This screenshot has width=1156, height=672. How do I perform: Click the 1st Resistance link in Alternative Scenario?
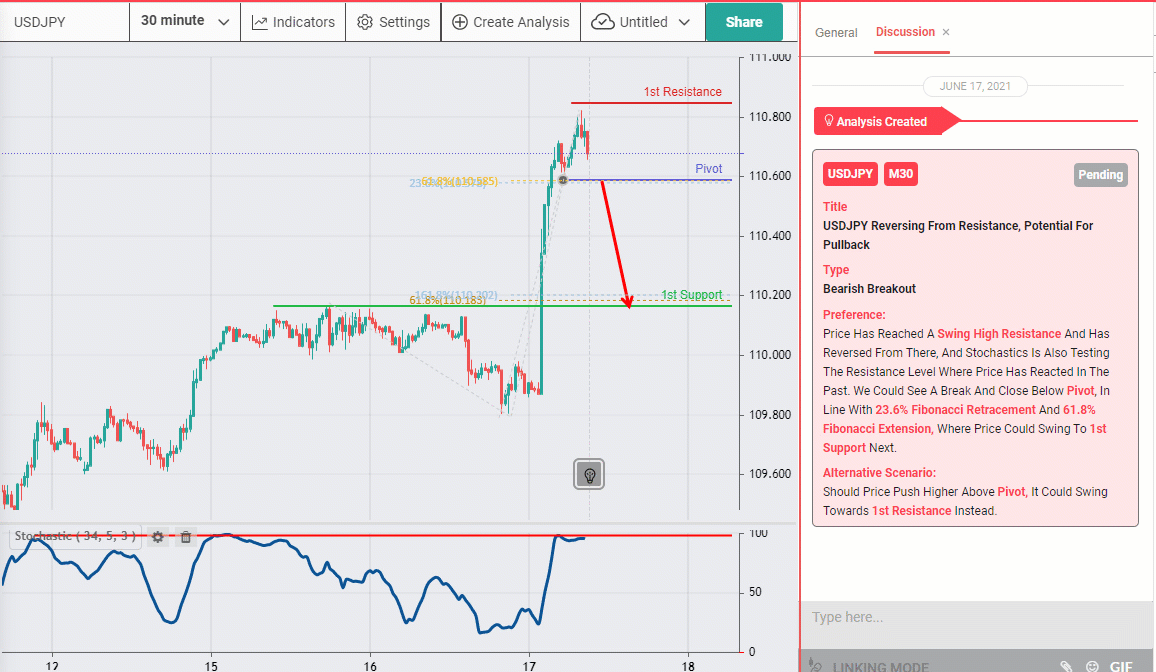(x=911, y=511)
